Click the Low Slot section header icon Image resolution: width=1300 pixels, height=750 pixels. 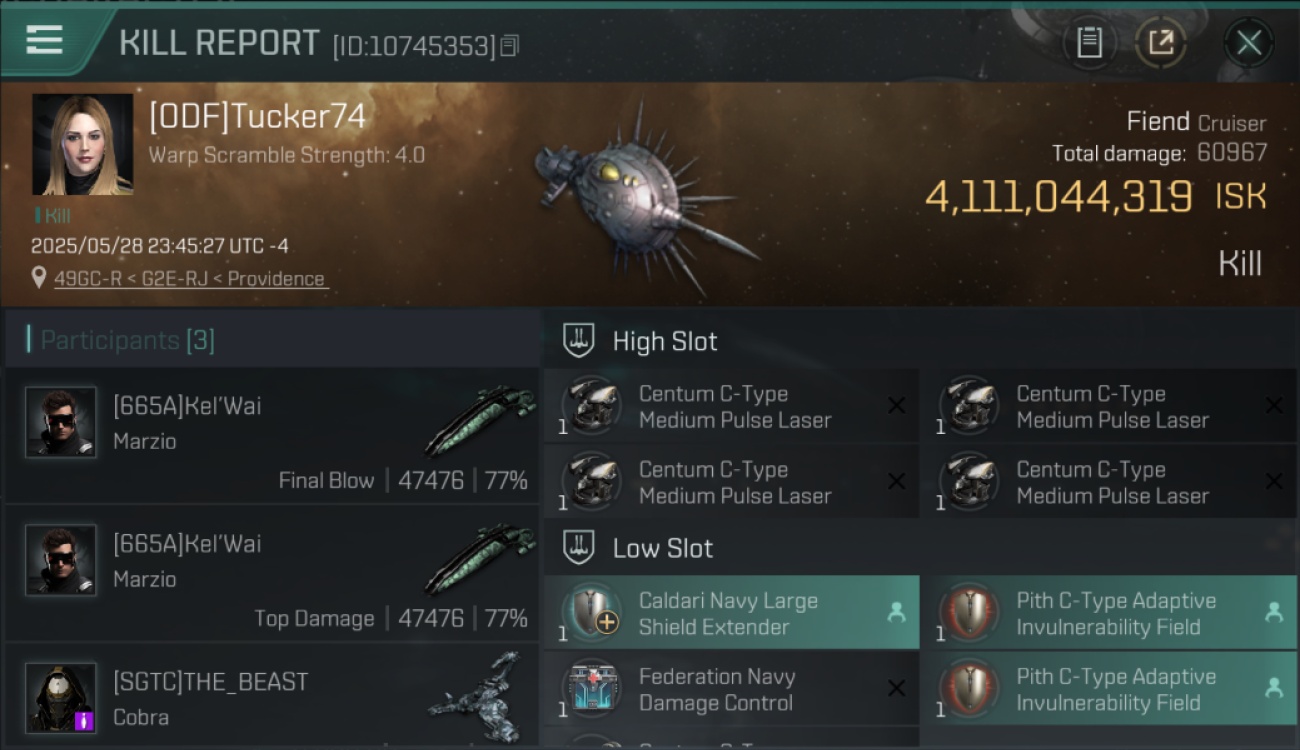[579, 548]
